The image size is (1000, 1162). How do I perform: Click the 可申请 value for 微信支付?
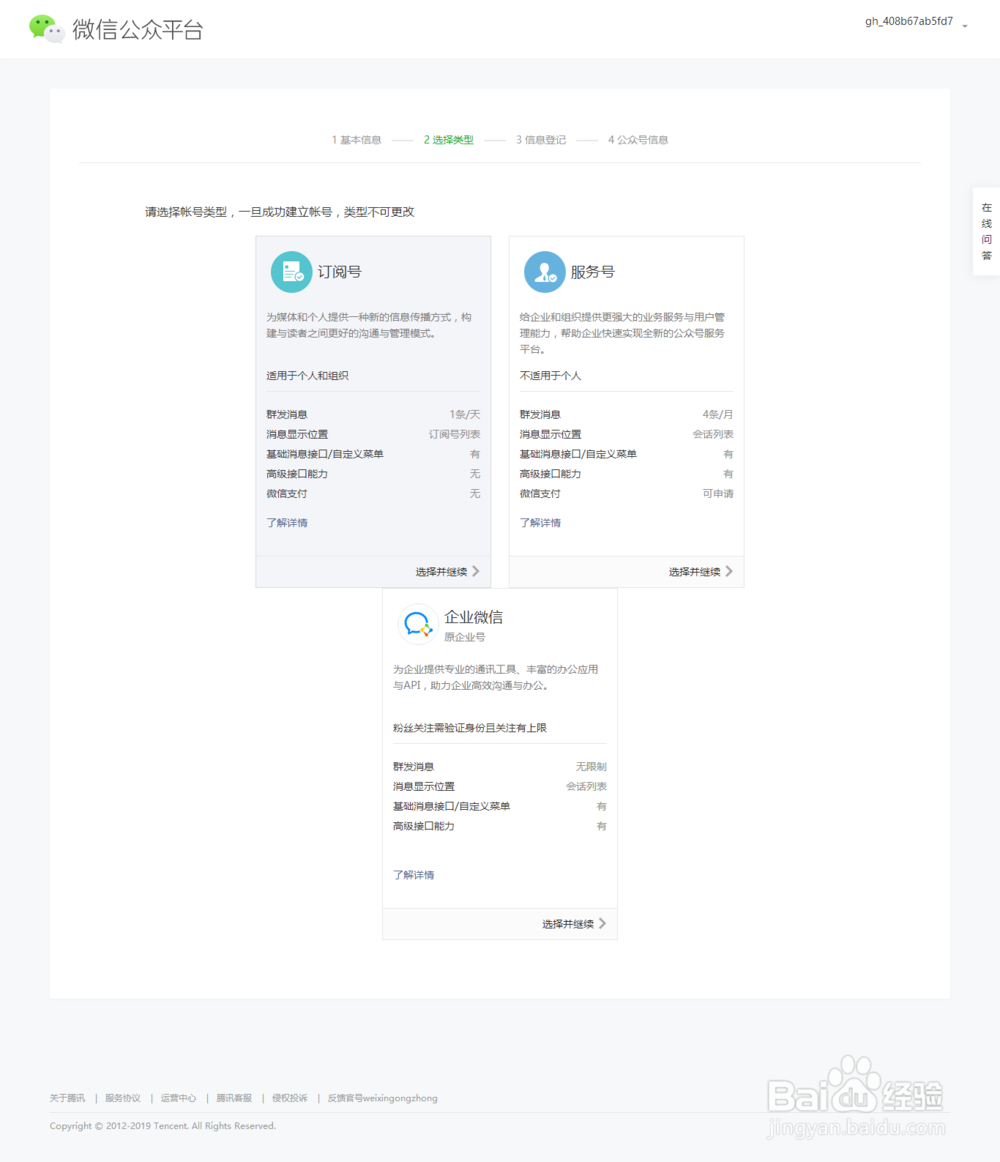click(718, 494)
